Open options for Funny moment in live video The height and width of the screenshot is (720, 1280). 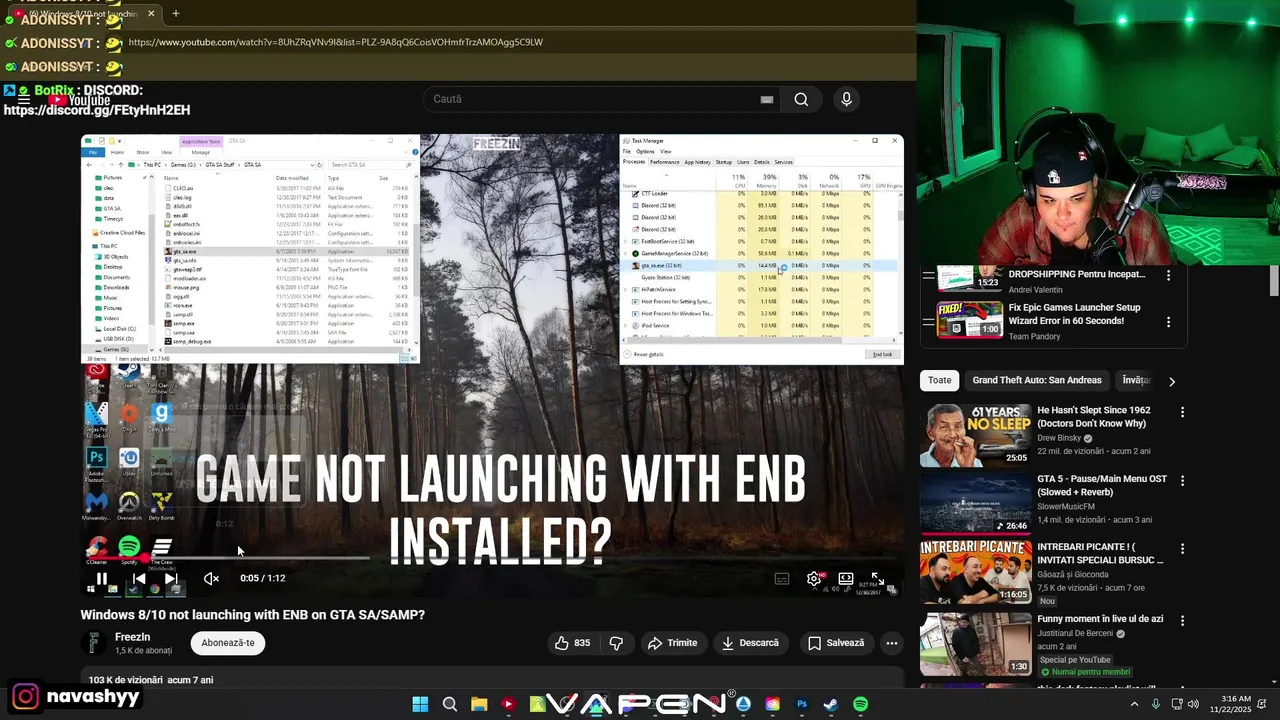coord(1182,621)
